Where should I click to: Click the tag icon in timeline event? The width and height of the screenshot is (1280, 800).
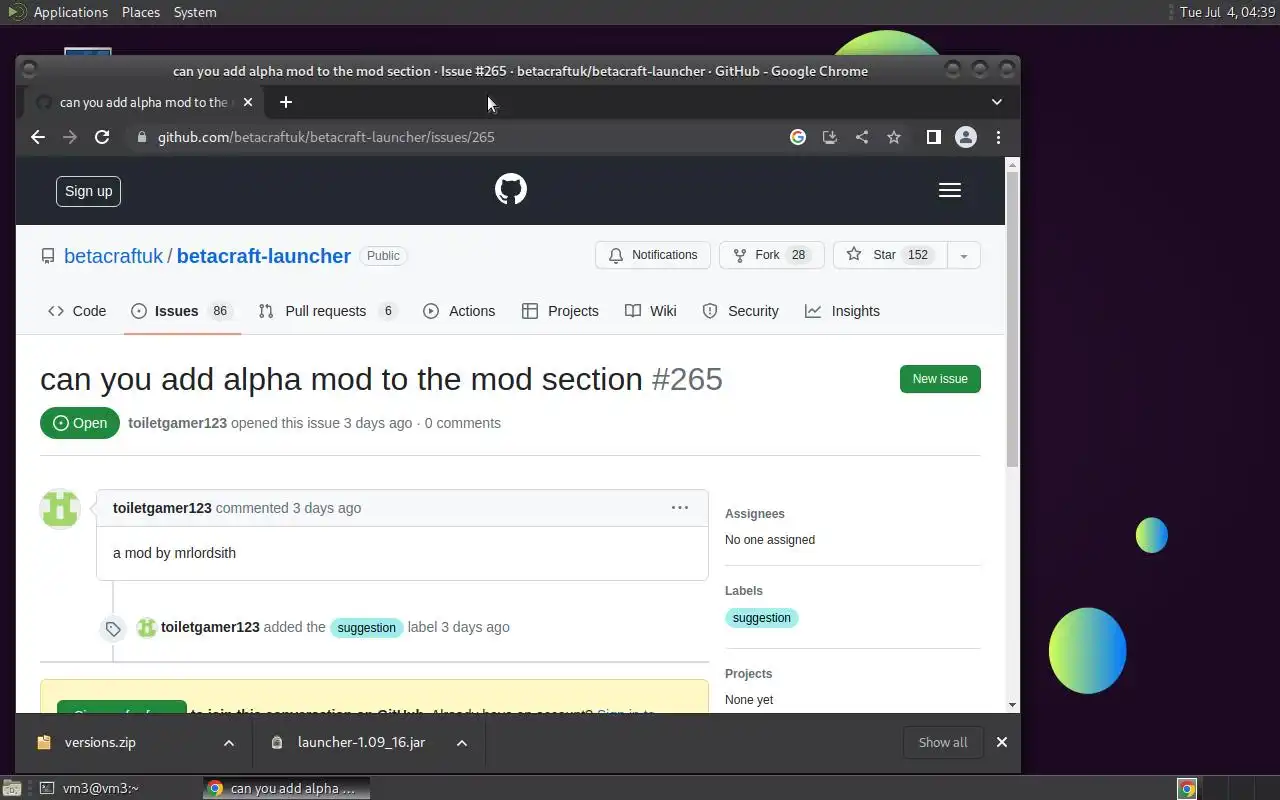point(113,629)
